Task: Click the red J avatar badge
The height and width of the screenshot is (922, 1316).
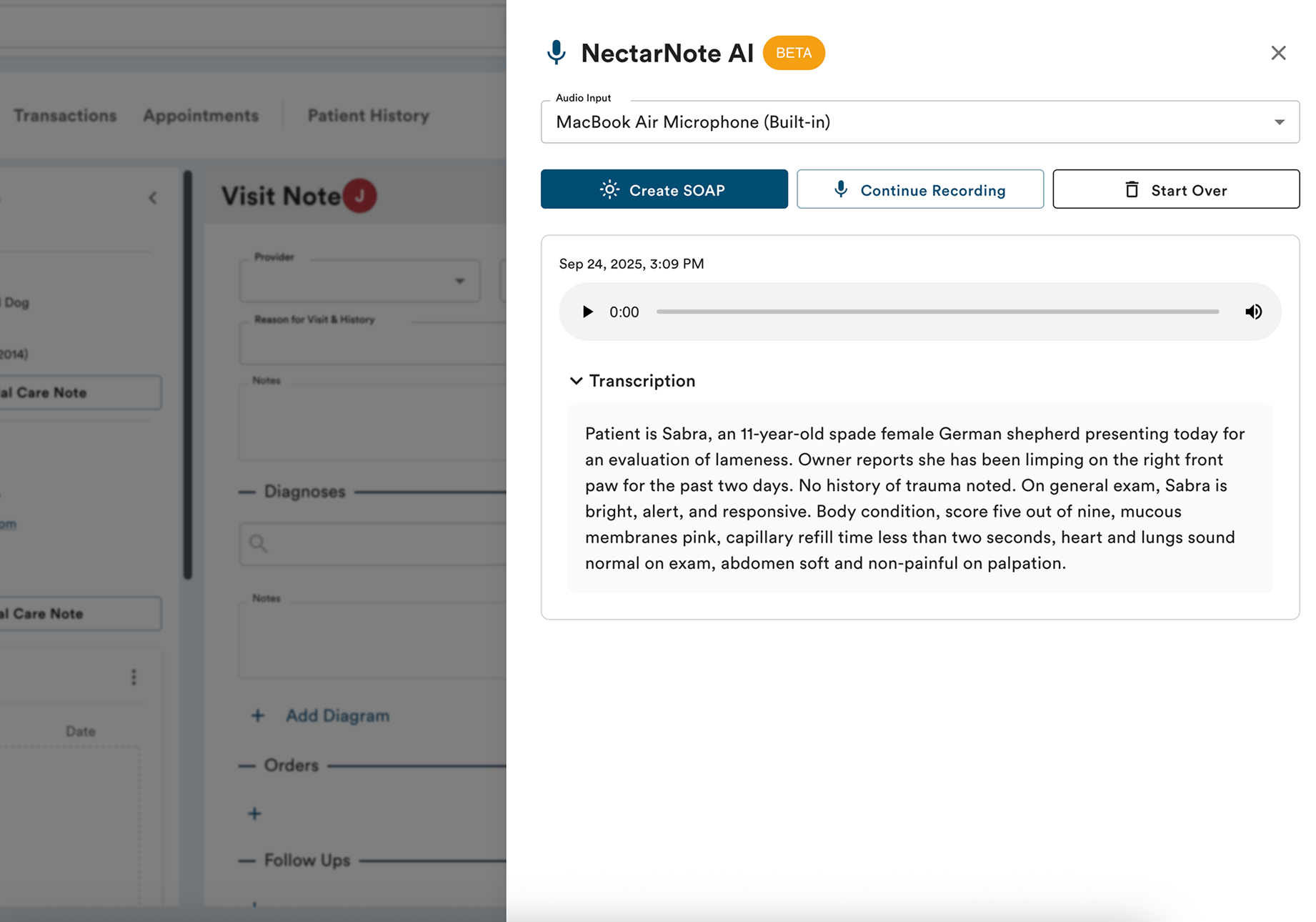Action: 360,196
